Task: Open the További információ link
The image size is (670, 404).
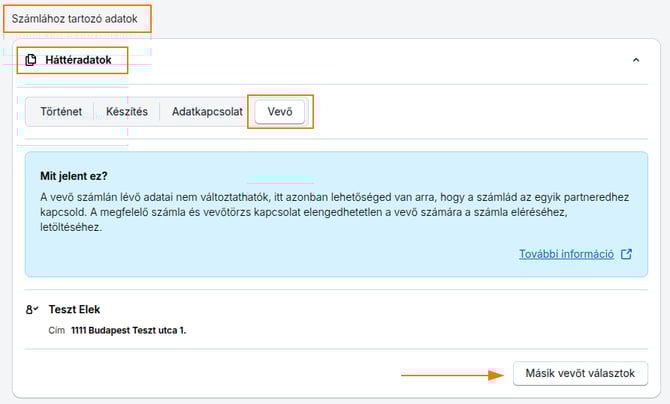Action: pos(566,254)
